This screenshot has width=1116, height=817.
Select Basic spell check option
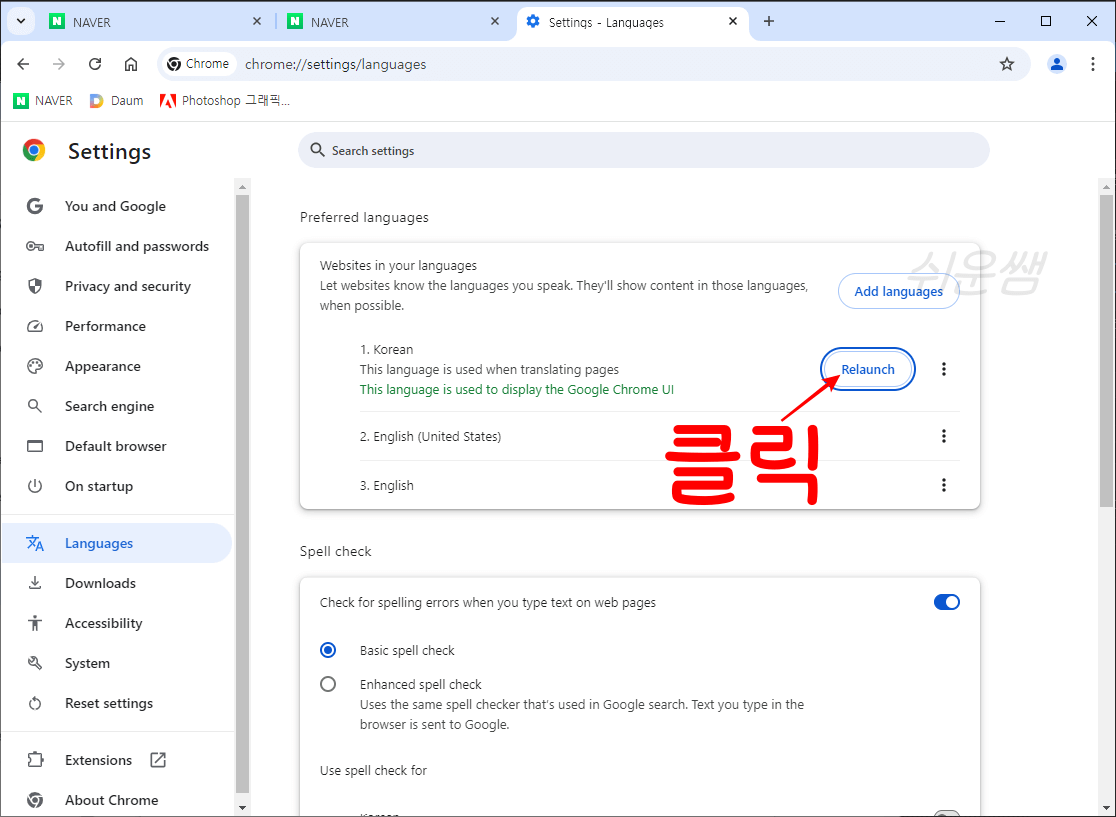point(328,650)
